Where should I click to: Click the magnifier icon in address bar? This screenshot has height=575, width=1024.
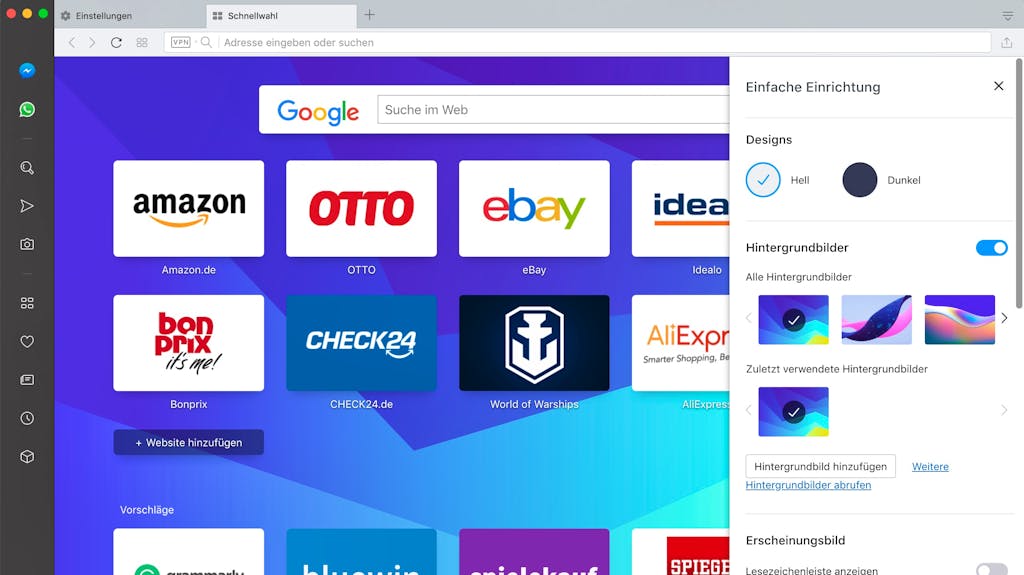point(206,42)
